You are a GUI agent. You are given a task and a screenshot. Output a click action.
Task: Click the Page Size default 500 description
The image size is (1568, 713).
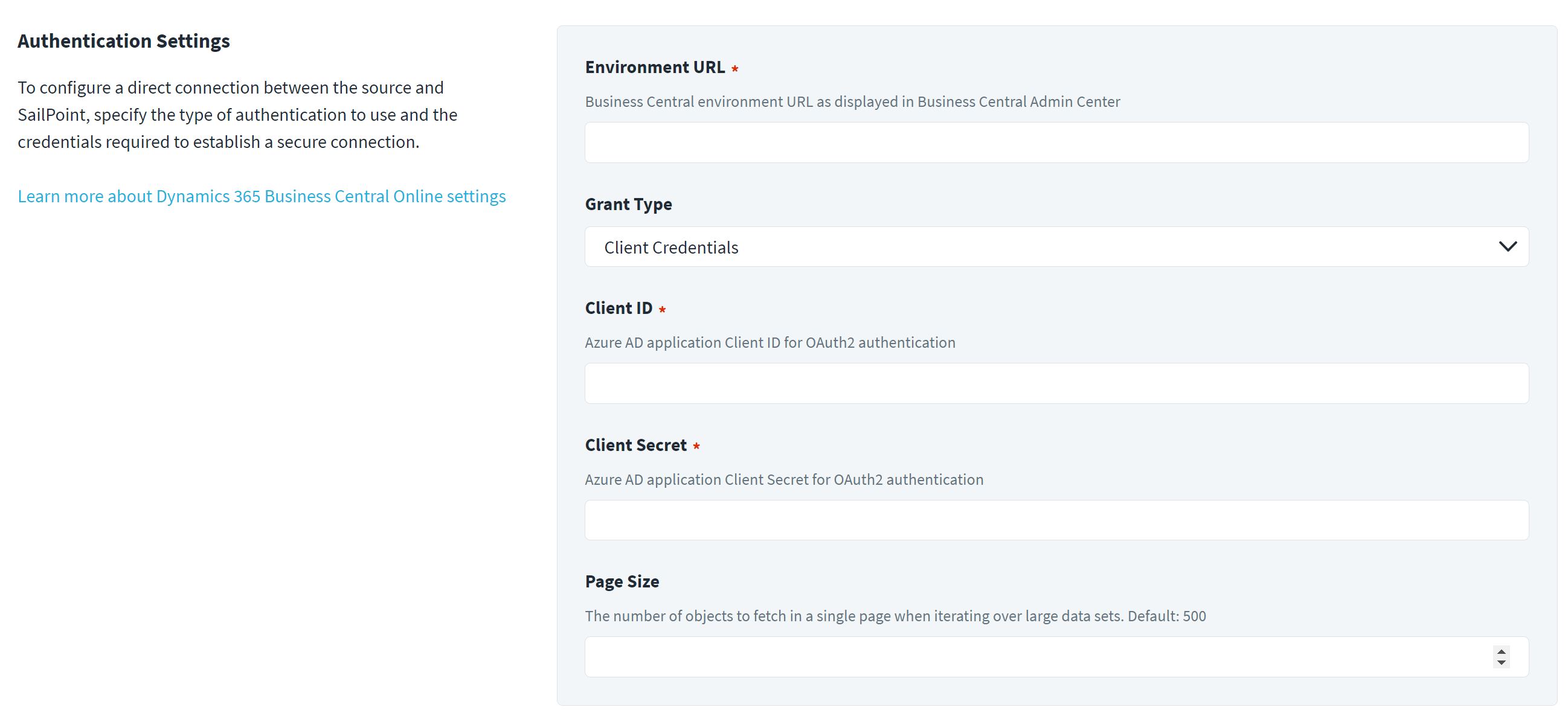(895, 616)
